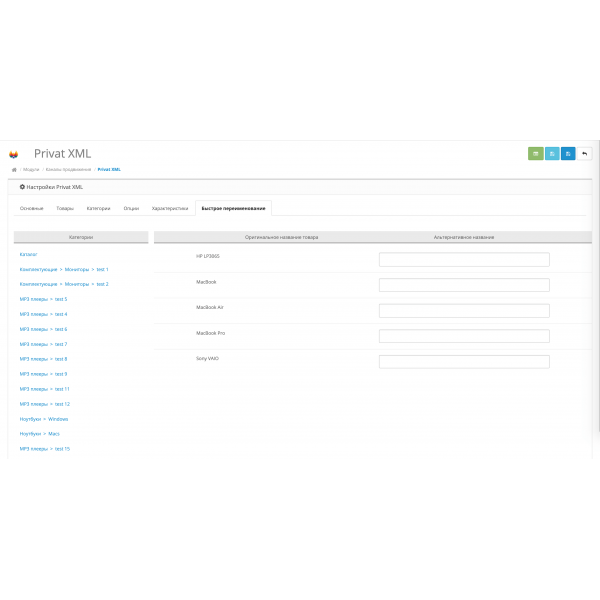600x600 pixels.
Task: Click the light blue save icon button
Action: (552, 153)
